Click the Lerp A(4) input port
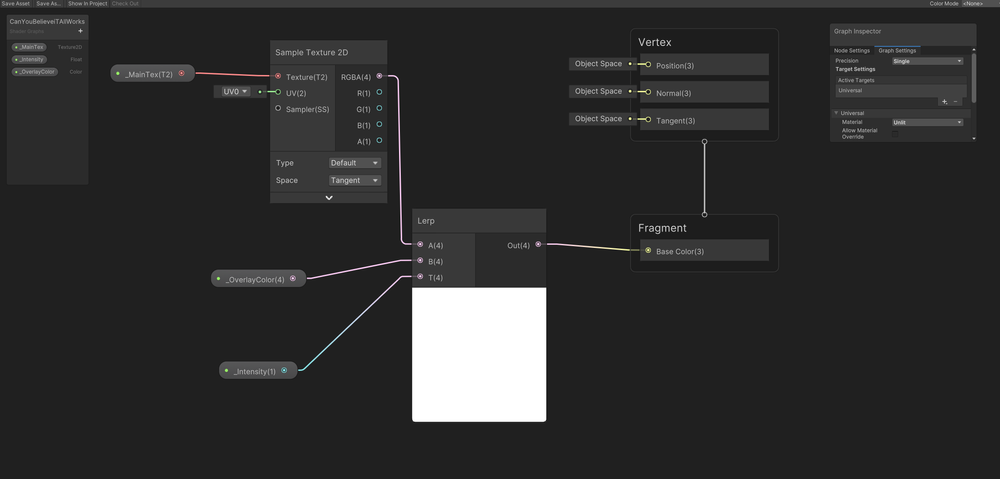Viewport: 1000px width, 479px height. tap(420, 244)
